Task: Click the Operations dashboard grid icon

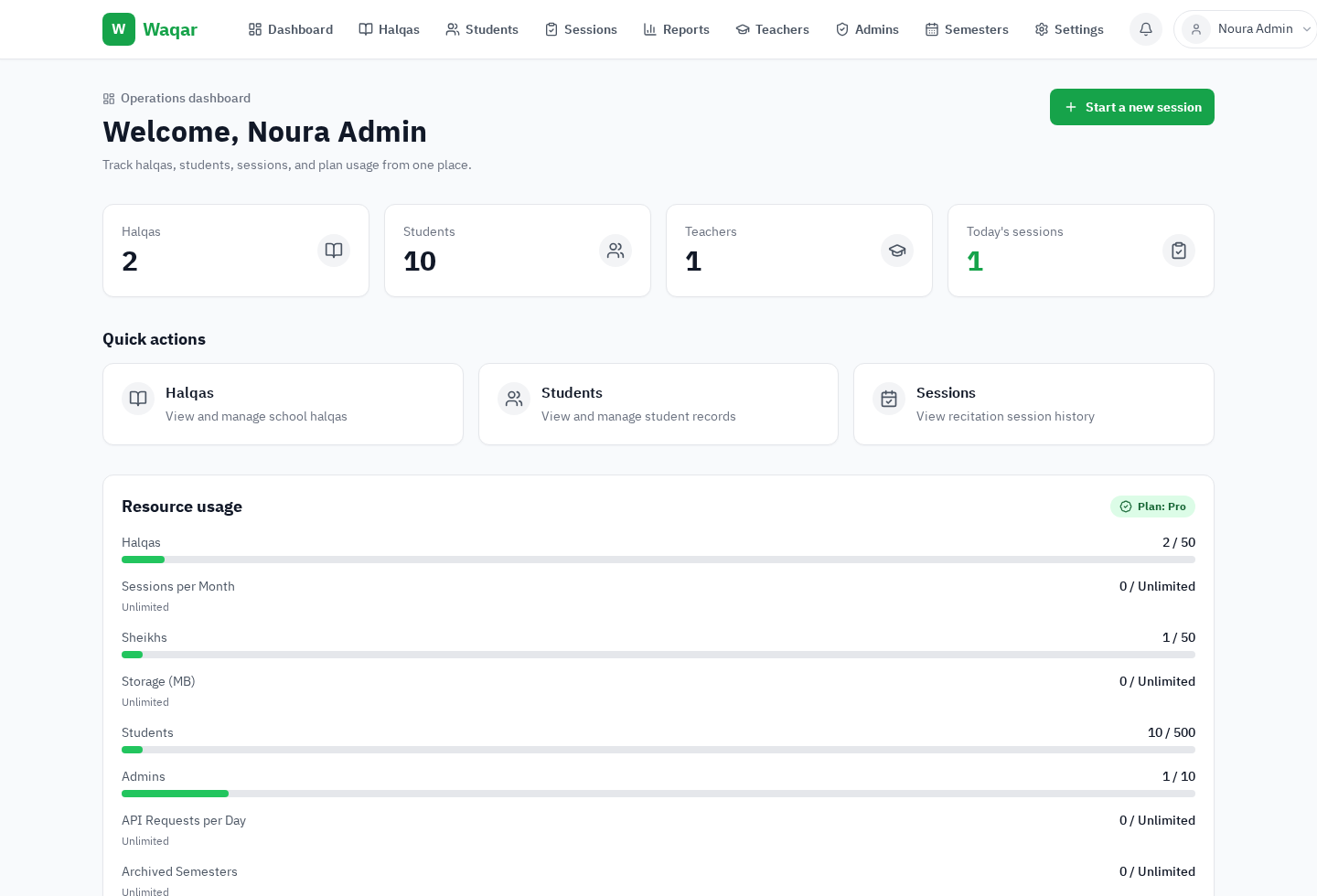Action: tap(109, 99)
